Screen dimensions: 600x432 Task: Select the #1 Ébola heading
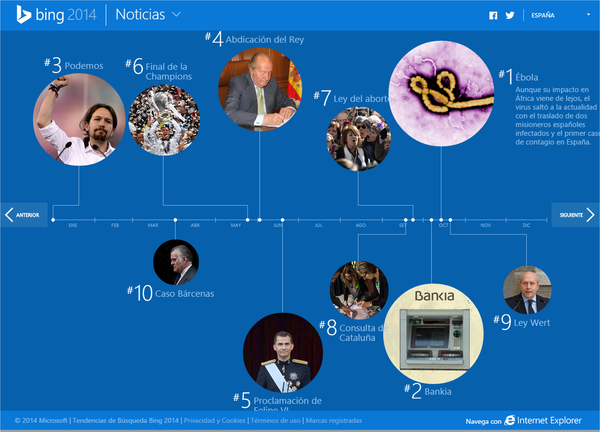pyautogui.click(x=518, y=77)
